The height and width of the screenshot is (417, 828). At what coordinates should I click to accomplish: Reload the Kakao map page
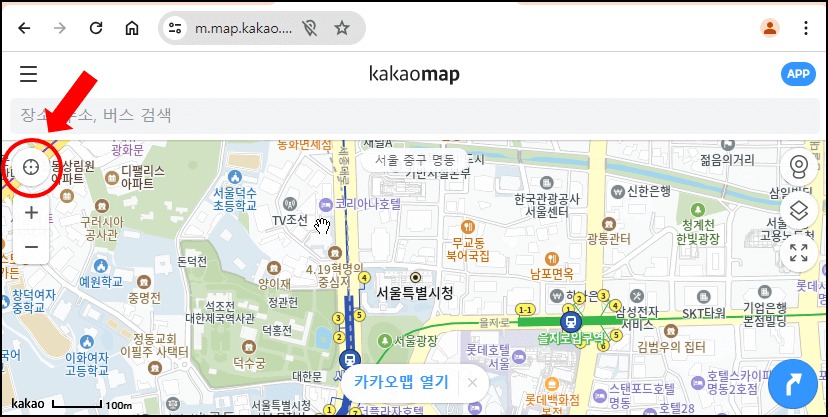click(x=96, y=28)
